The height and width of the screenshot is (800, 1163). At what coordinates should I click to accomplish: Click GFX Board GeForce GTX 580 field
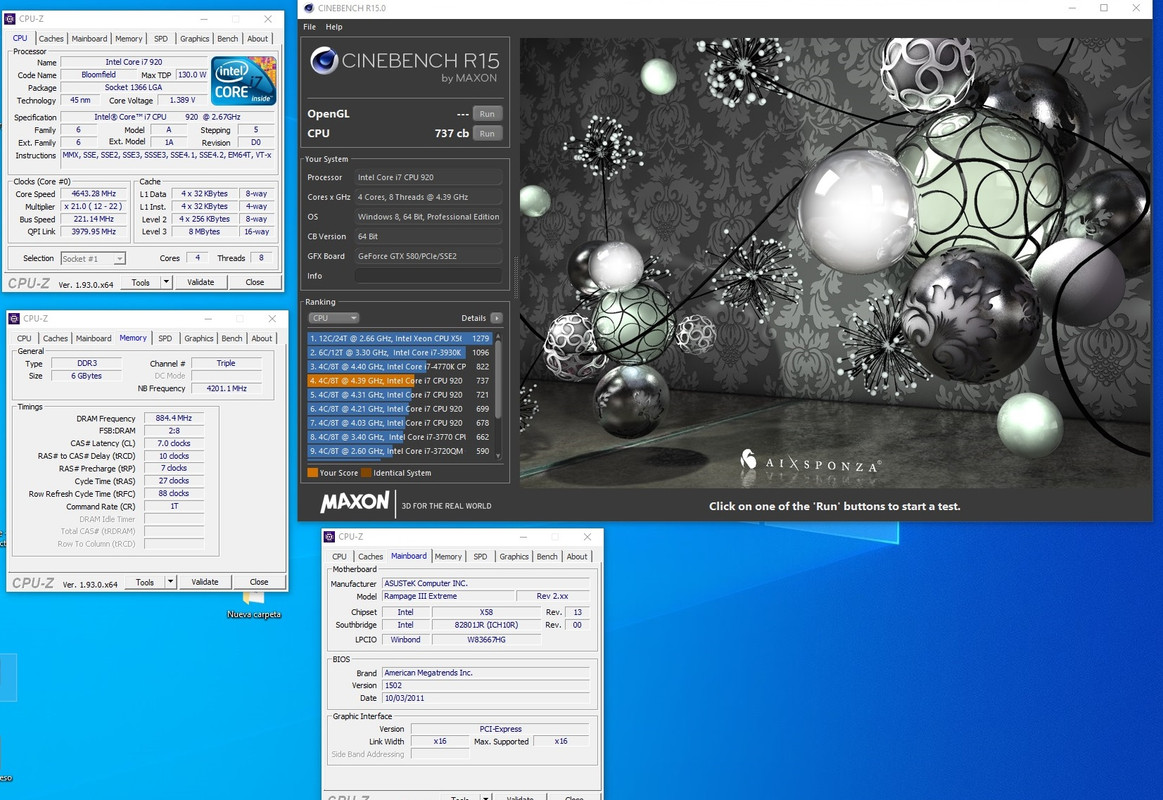pyautogui.click(x=429, y=256)
